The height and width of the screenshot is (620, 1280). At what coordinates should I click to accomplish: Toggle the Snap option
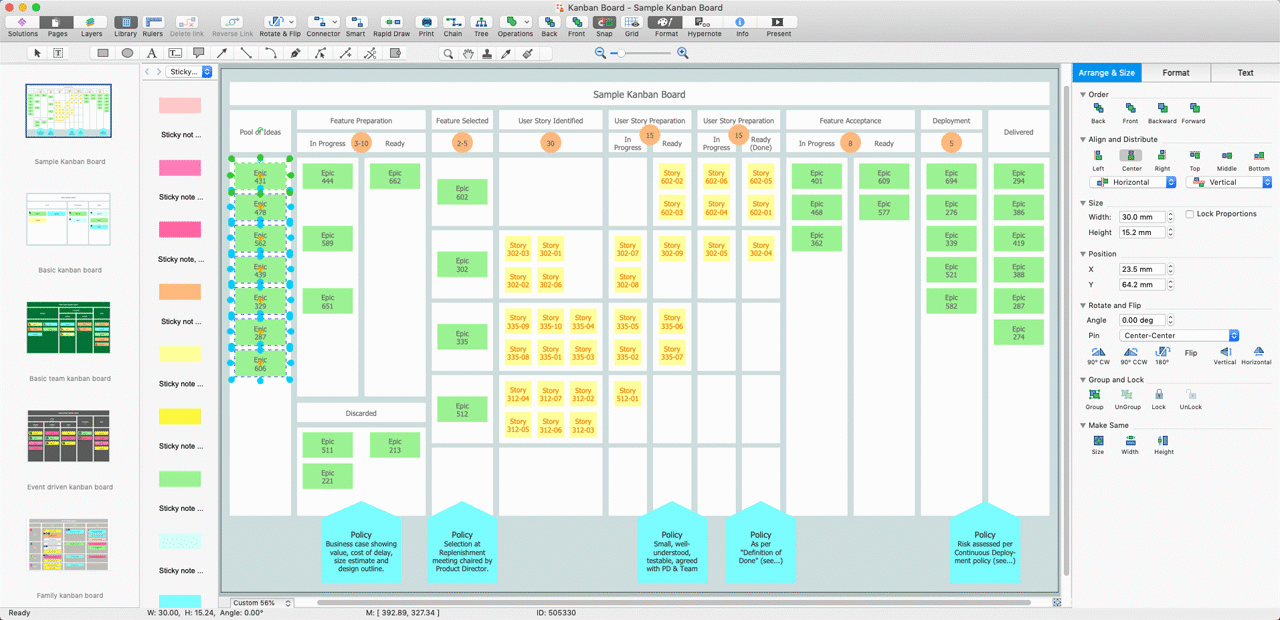(604, 21)
